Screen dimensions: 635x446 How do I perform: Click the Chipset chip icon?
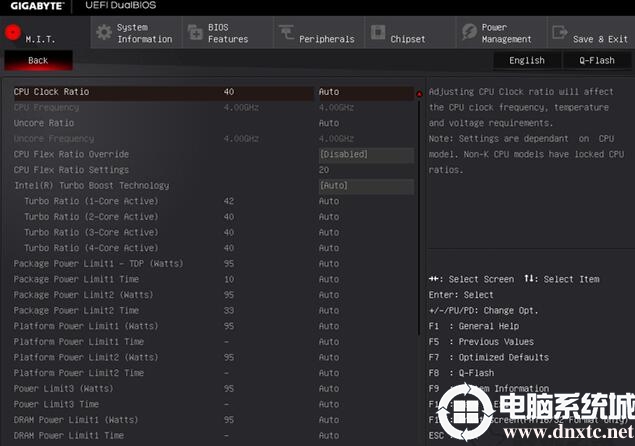pyautogui.click(x=378, y=32)
